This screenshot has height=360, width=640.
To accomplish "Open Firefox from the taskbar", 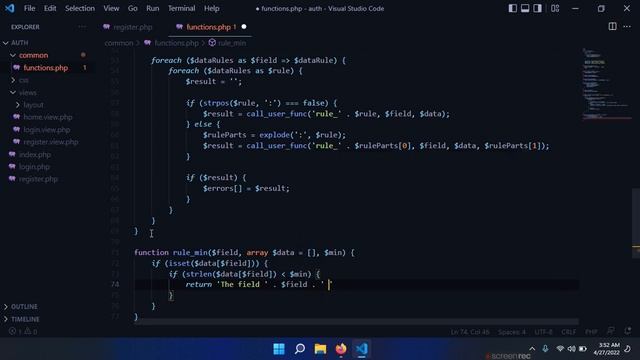I will 341,349.
